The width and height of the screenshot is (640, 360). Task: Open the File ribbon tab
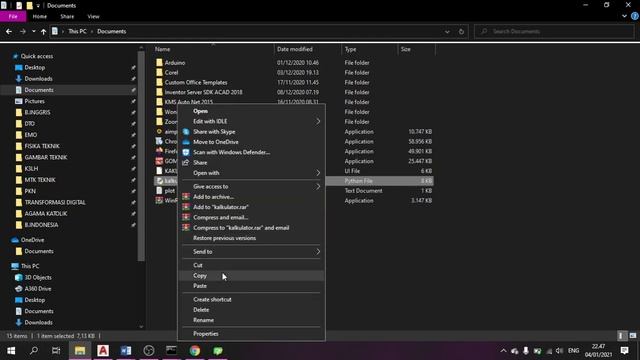(13, 16)
